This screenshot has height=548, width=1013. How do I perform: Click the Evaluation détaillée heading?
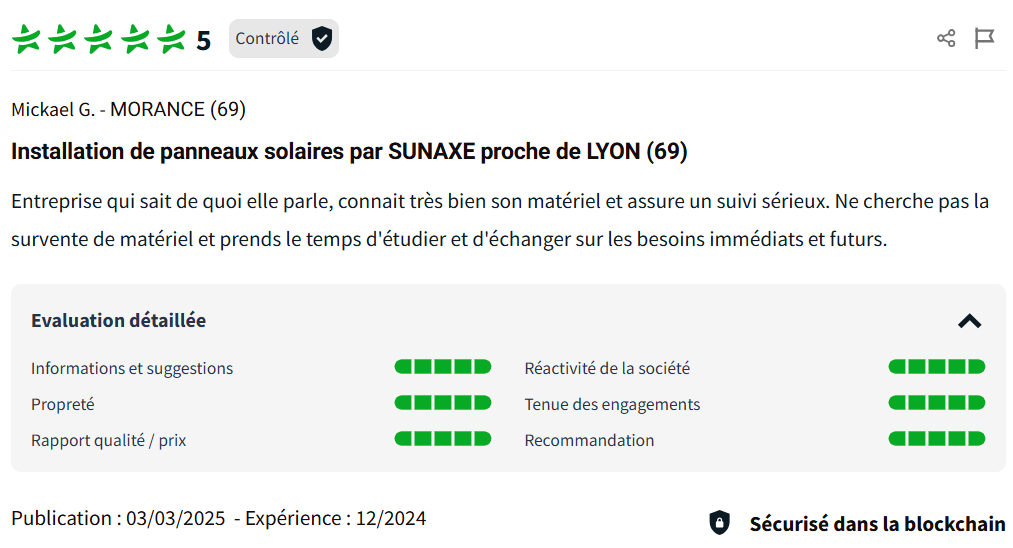point(119,321)
